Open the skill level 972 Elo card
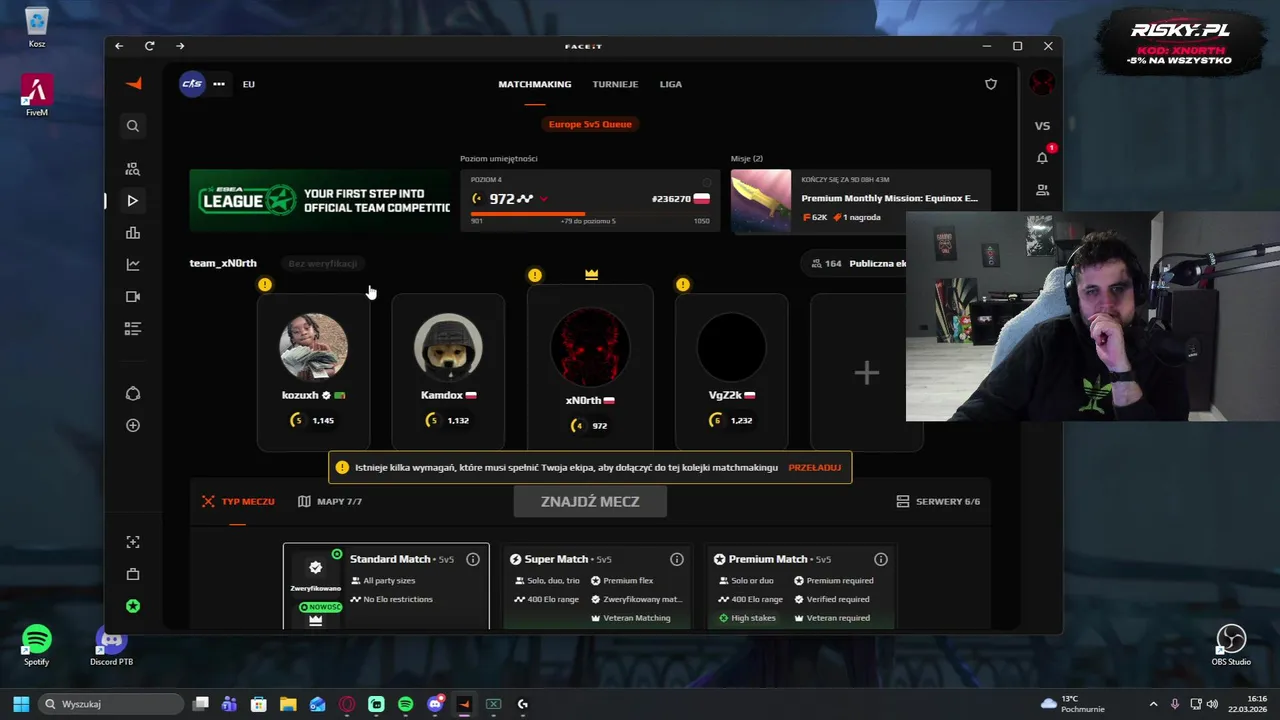The image size is (1280, 720). pos(590,200)
